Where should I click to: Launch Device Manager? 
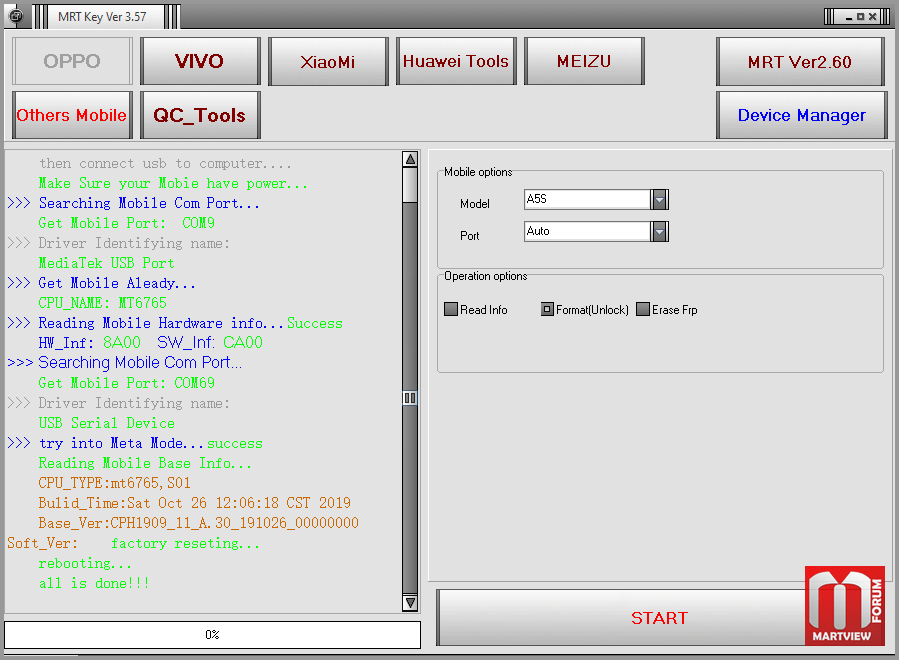[x=802, y=115]
